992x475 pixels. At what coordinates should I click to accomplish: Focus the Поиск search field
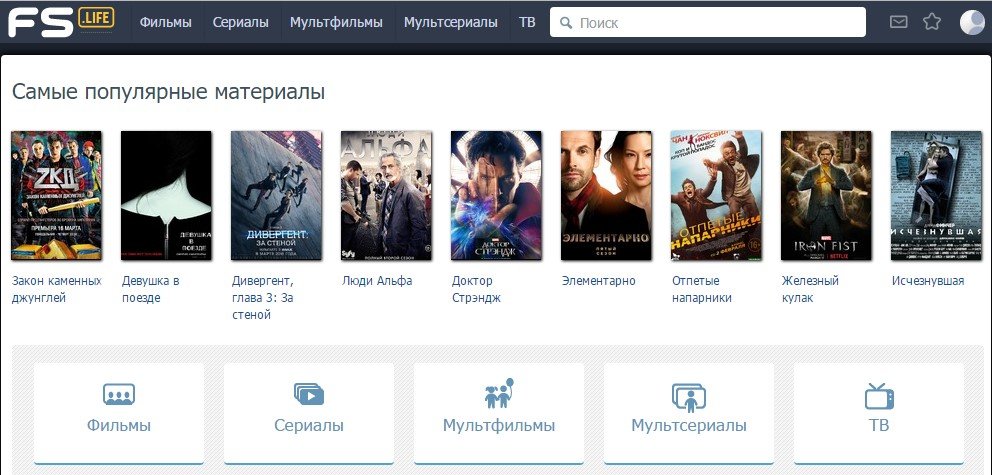pos(708,23)
